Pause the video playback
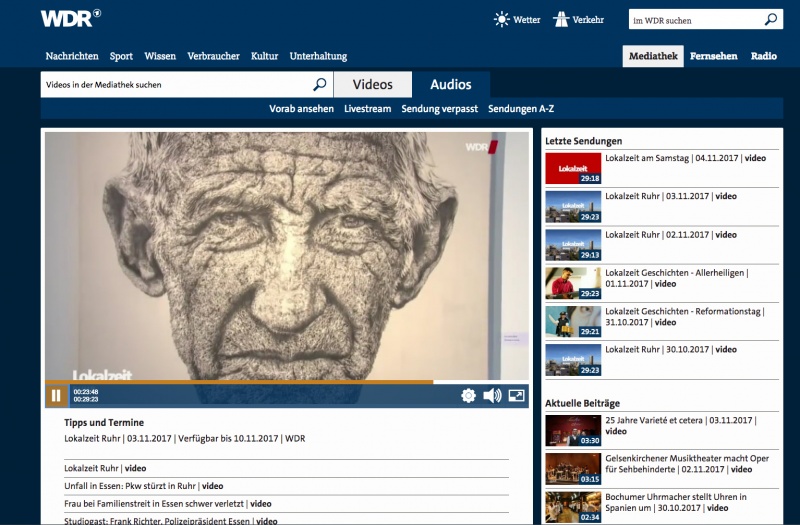 tap(56, 396)
